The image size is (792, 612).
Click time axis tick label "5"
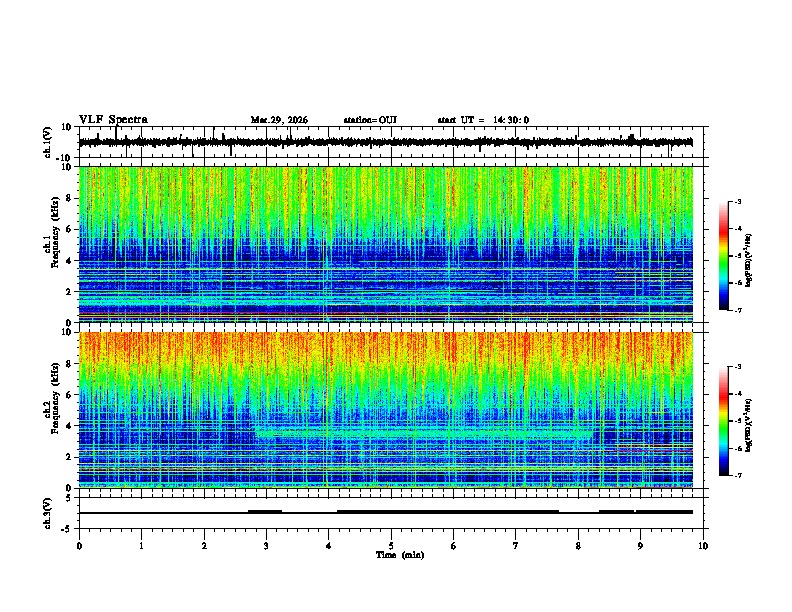(391, 546)
